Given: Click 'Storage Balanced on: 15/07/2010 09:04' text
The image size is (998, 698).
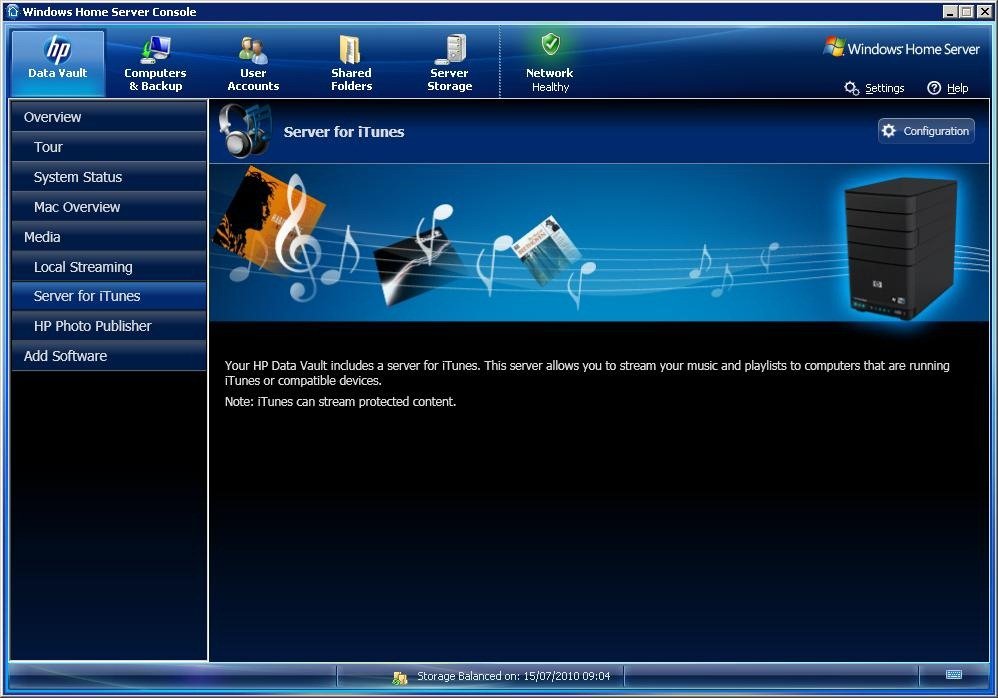Looking at the screenshot, I should point(514,676).
